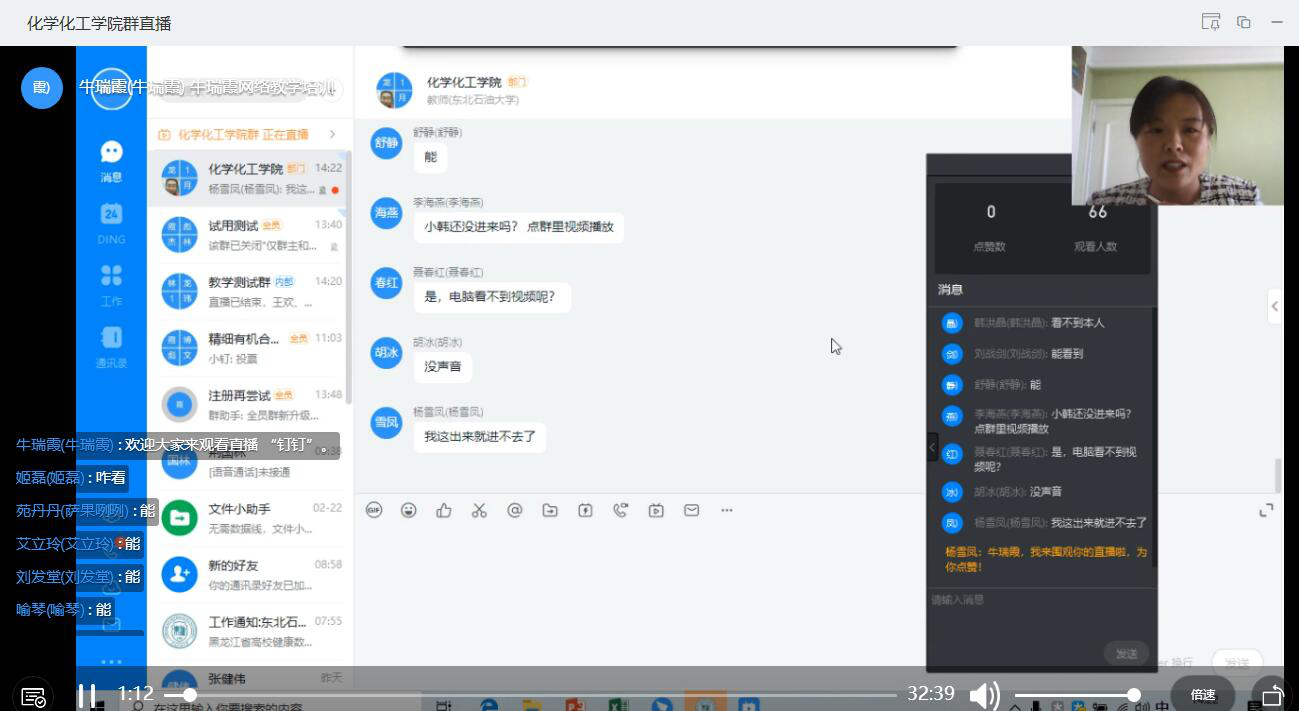1299x711 pixels.
Task: Click the 发送 button in live panel
Action: [1127, 653]
